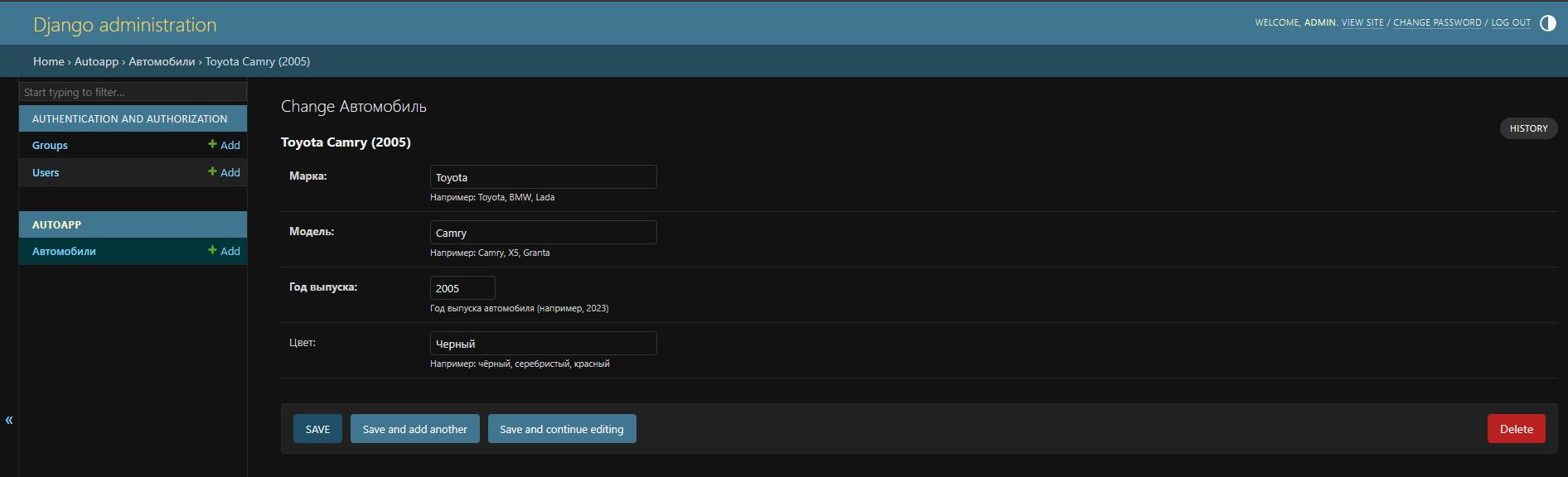Select Автомобили in the sidebar
This screenshot has height=477, width=1568.
pyautogui.click(x=64, y=252)
